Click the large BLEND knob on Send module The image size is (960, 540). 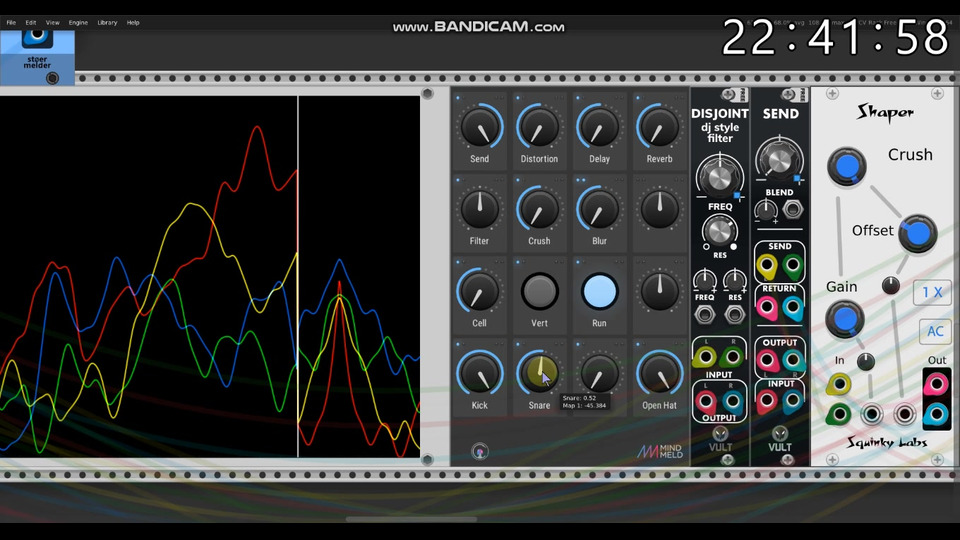point(779,160)
